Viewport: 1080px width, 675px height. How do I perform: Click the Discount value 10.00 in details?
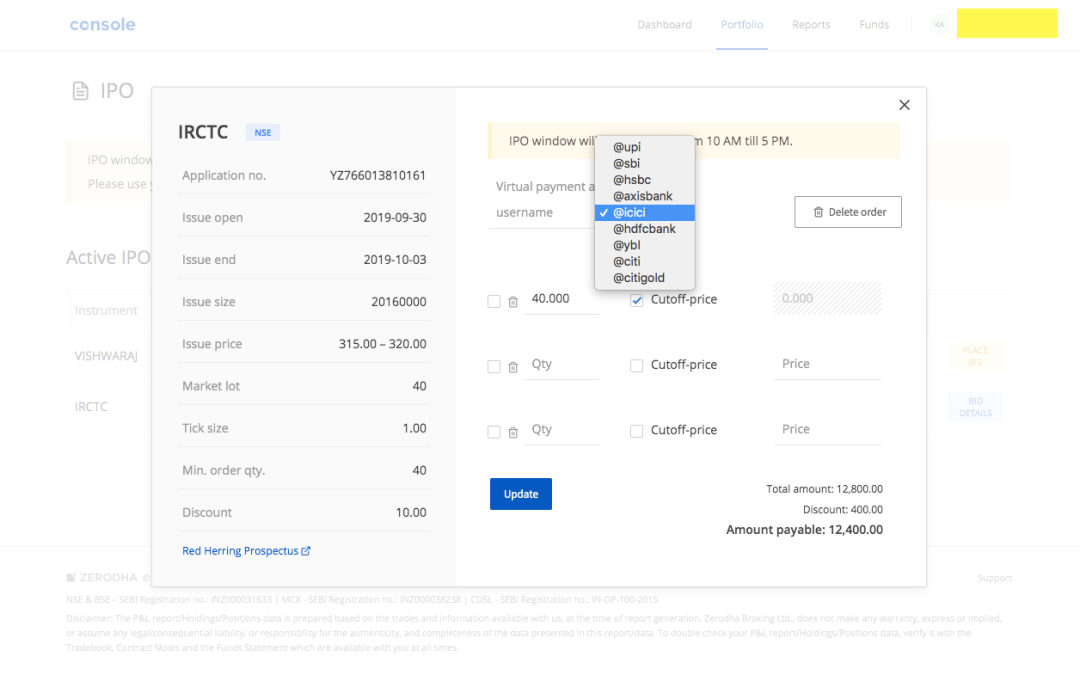pos(411,512)
